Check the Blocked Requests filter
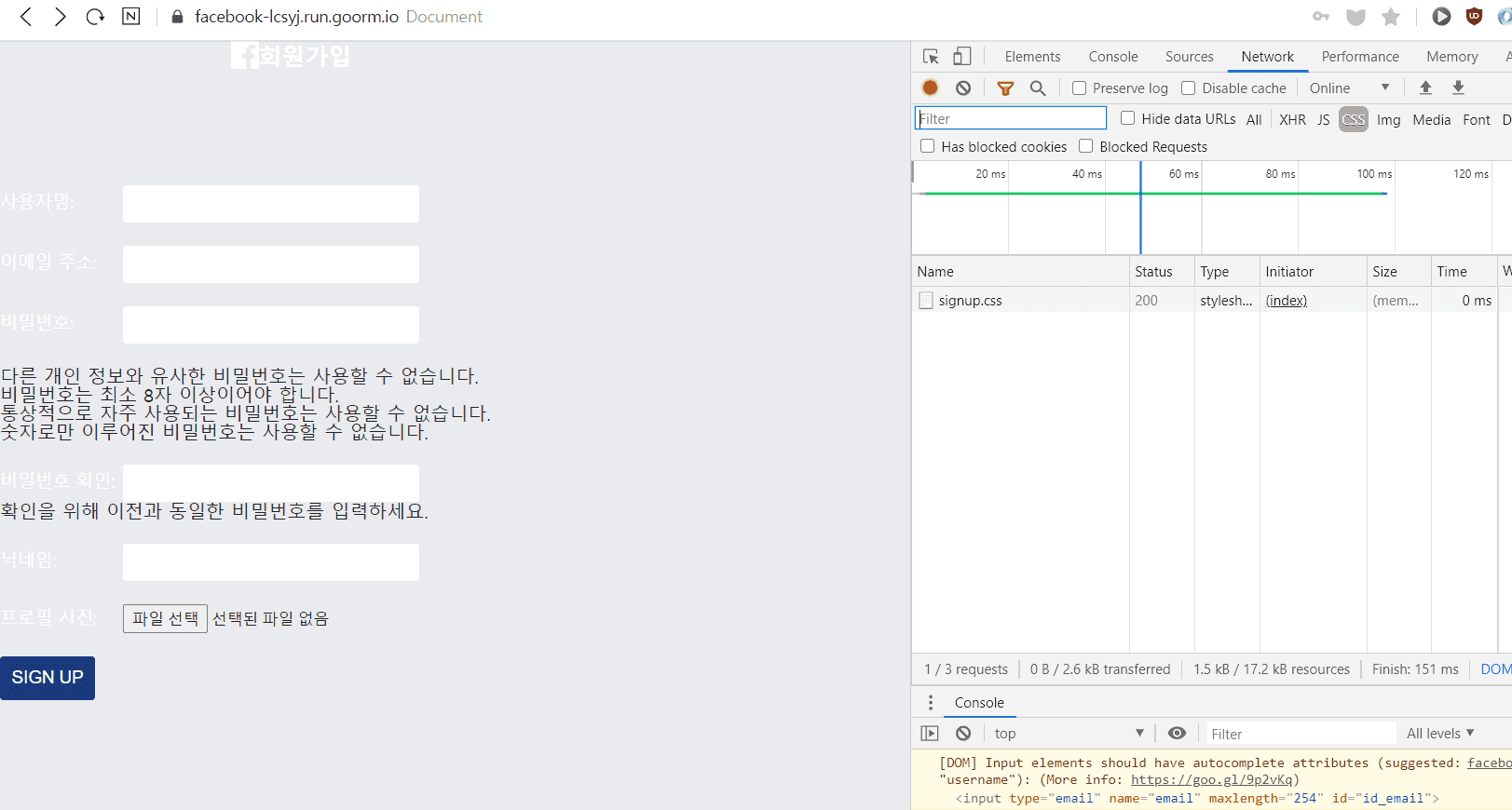Image resolution: width=1512 pixels, height=810 pixels. [1086, 146]
